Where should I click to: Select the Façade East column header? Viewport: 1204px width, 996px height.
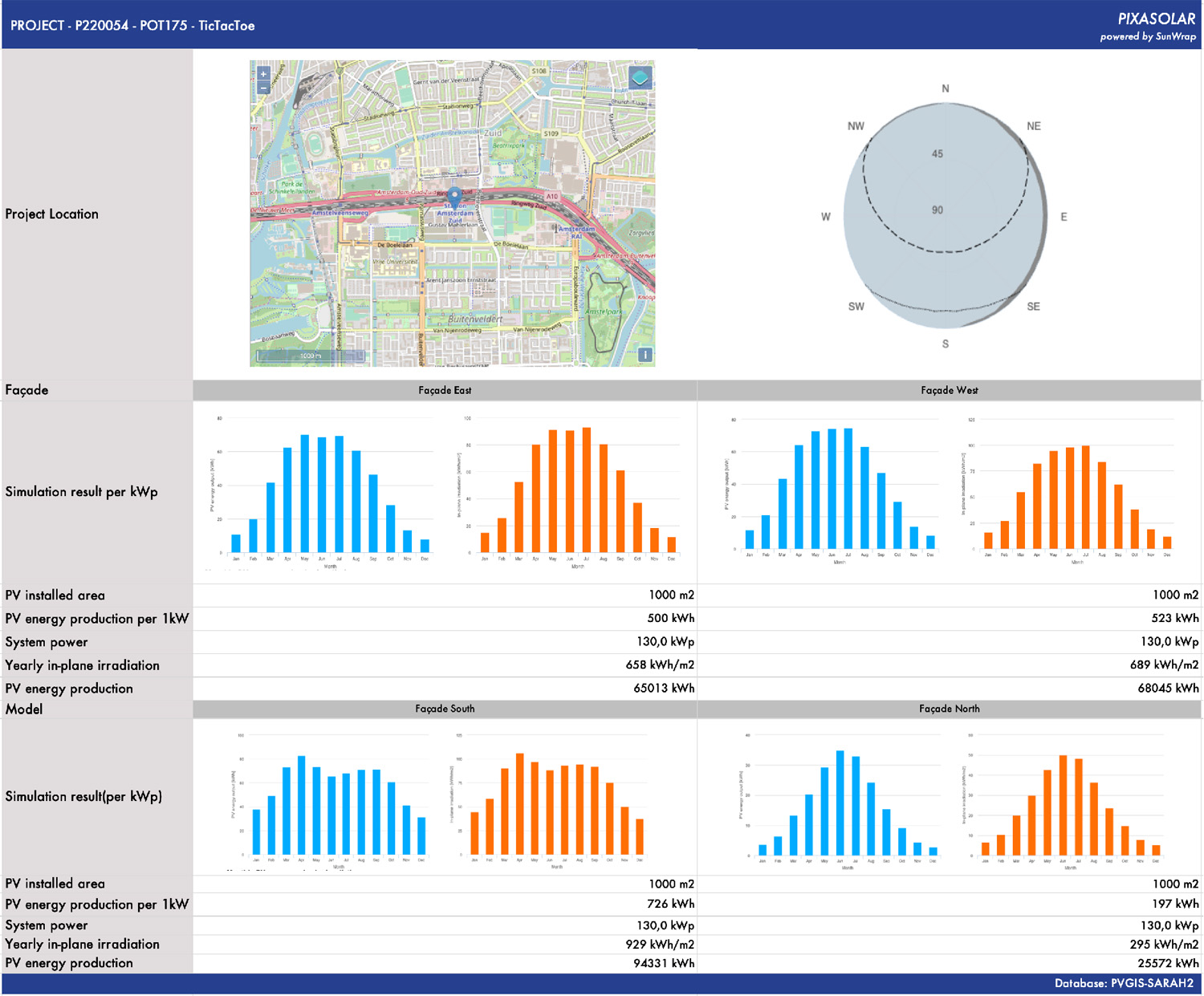[x=445, y=391]
